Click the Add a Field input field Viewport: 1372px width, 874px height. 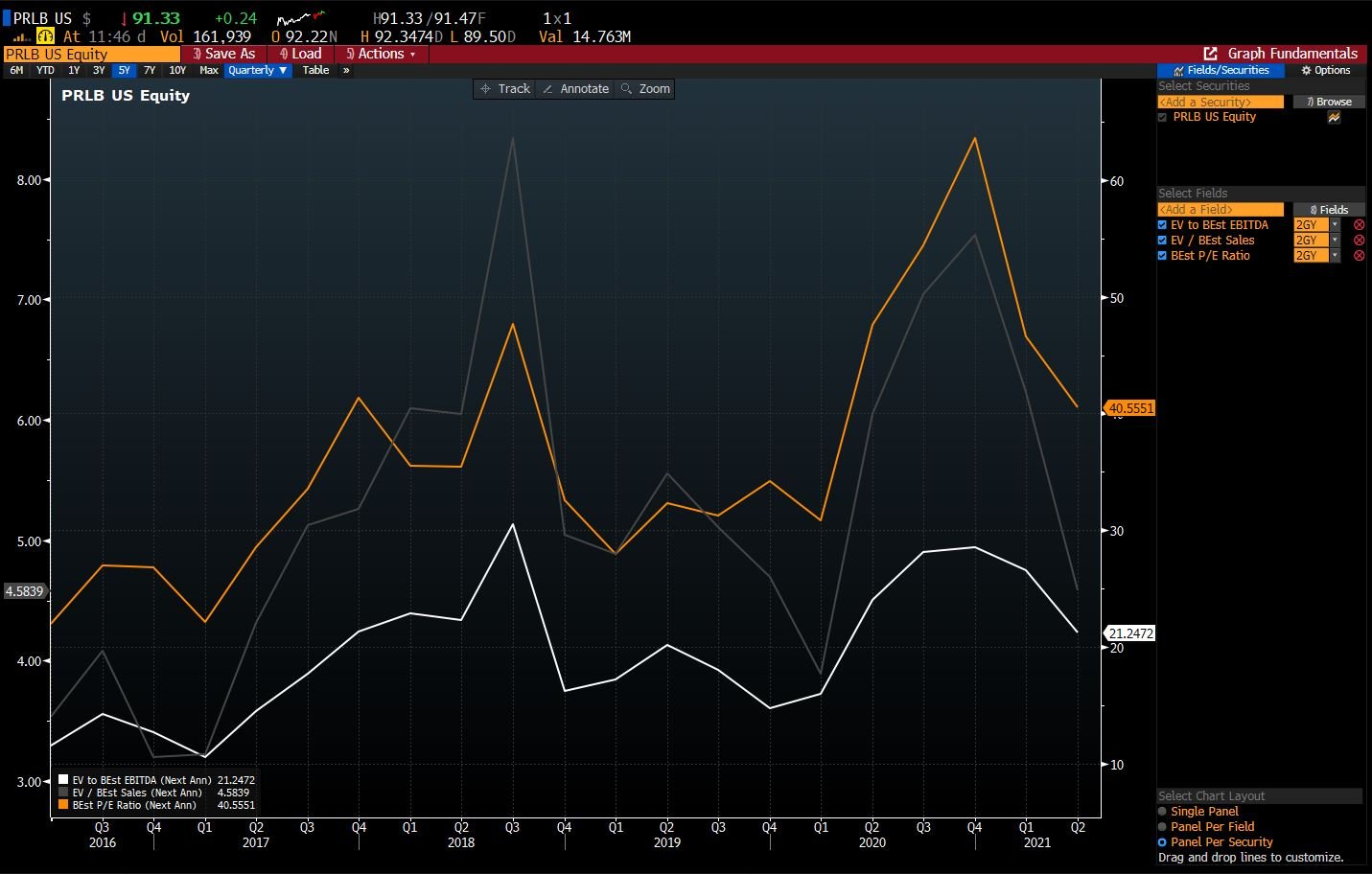click(x=1221, y=210)
